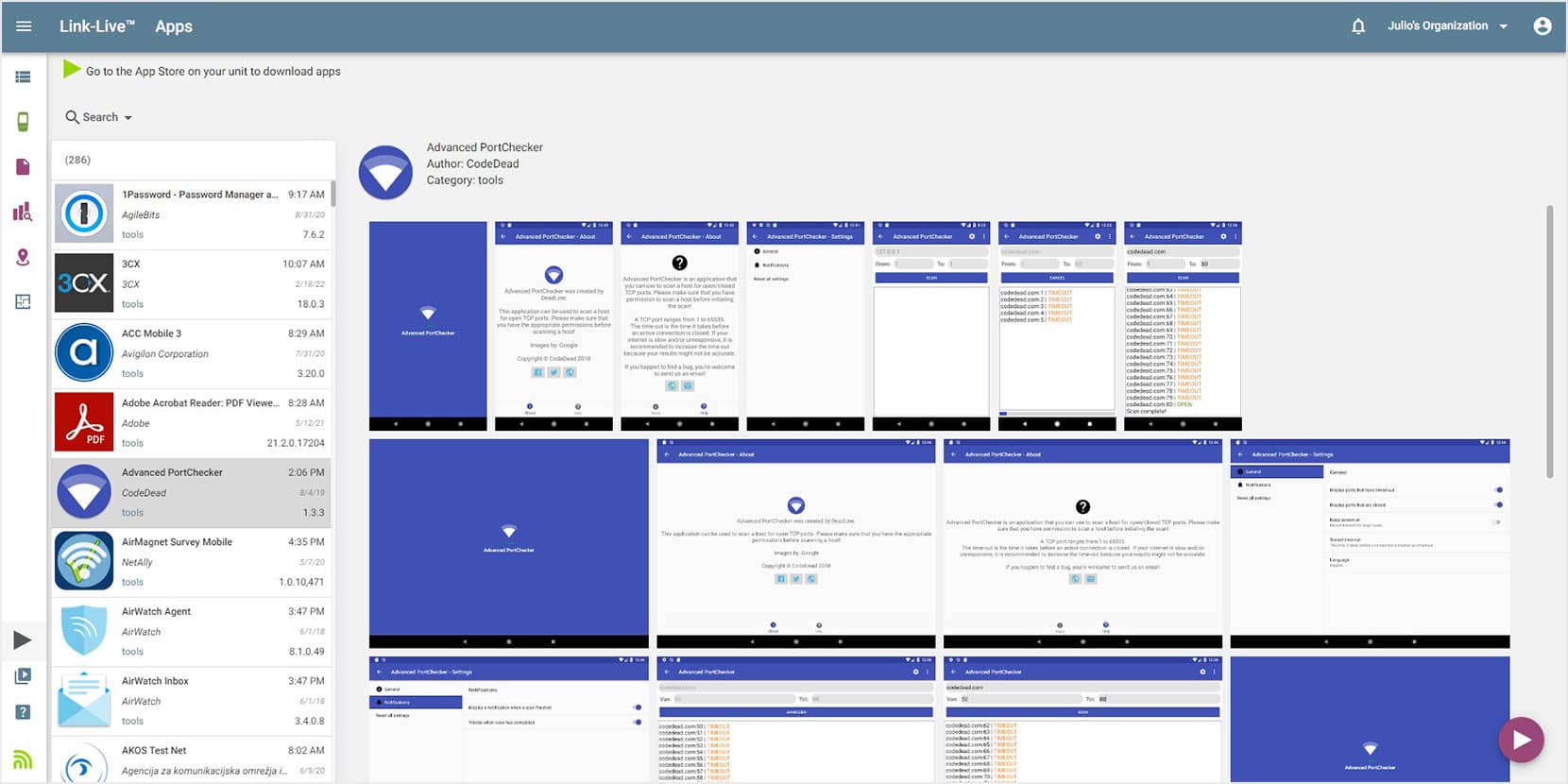Click the AirWatch Inbox envelope icon
This screenshot has width=1568, height=784.
point(84,700)
